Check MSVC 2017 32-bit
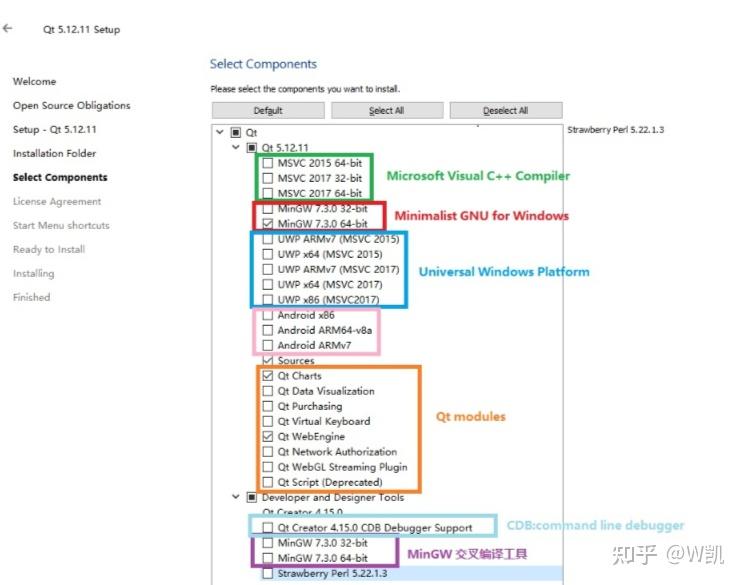 click(x=268, y=178)
